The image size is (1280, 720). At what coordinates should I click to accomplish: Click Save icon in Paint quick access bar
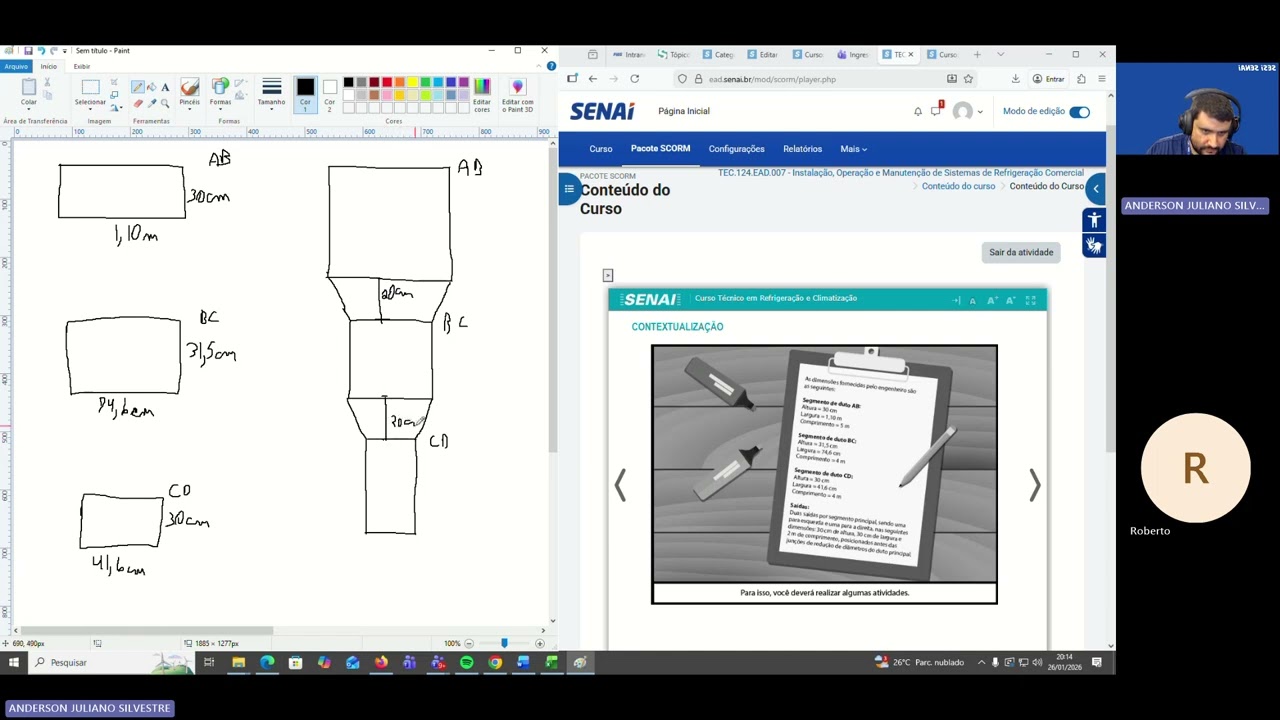[x=28, y=50]
